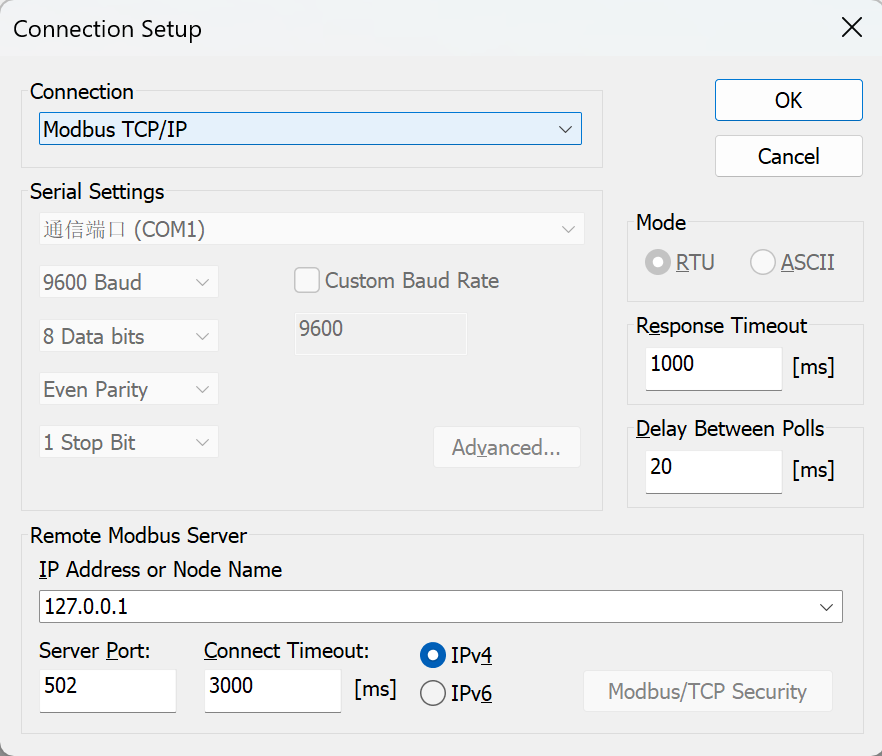Click the Server Port field

(107, 691)
